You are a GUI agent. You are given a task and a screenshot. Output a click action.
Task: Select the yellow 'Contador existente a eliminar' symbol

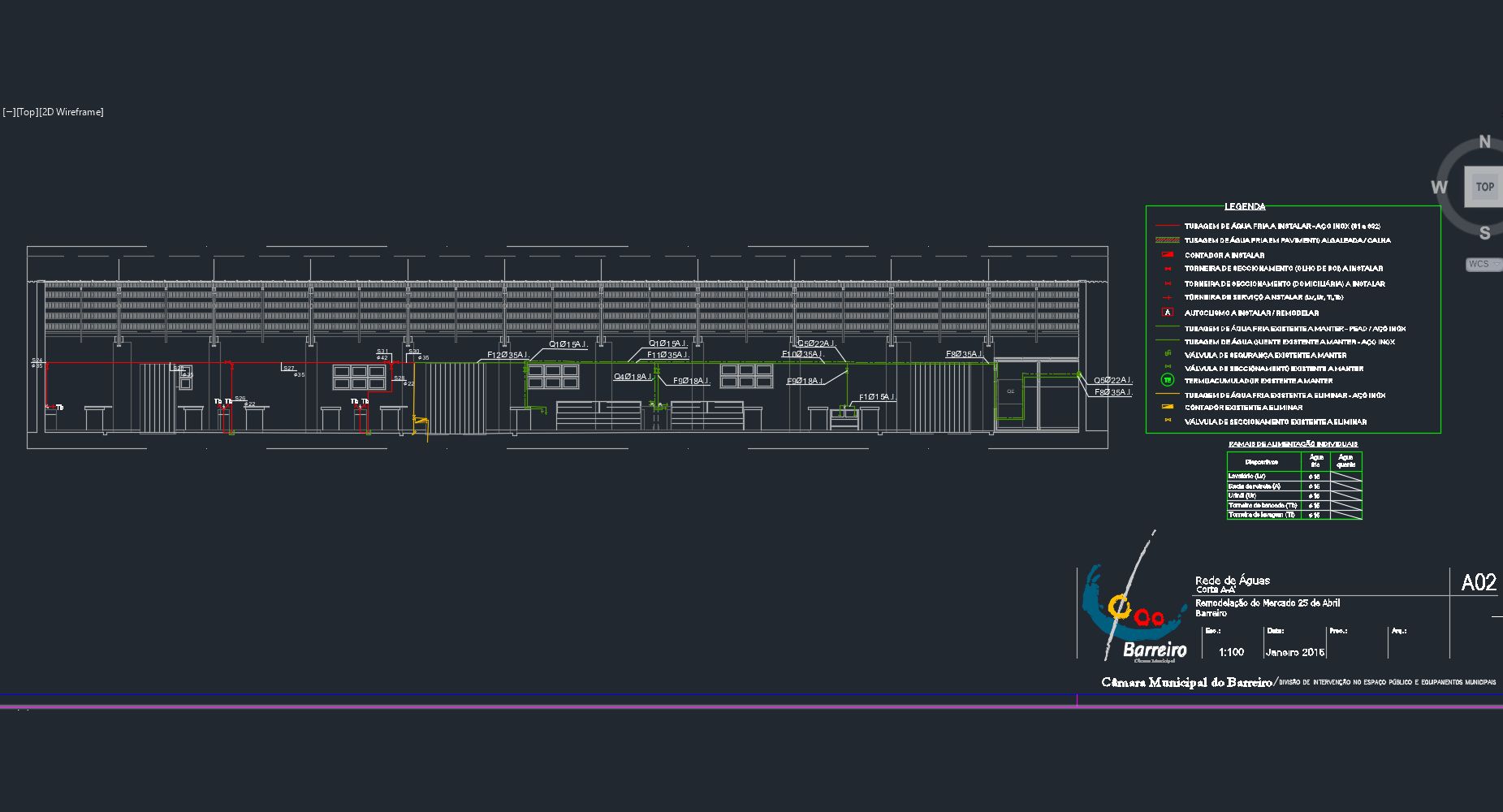click(x=1168, y=407)
